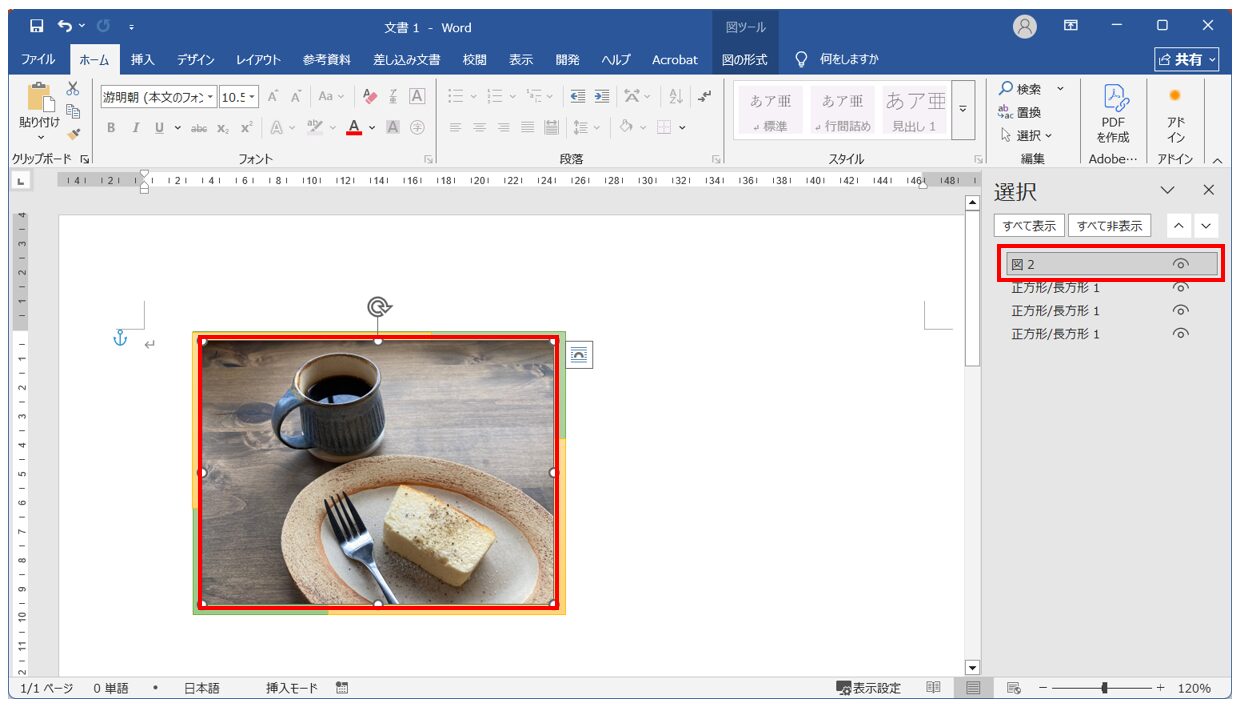Toggle subscript formatting

coord(222,127)
